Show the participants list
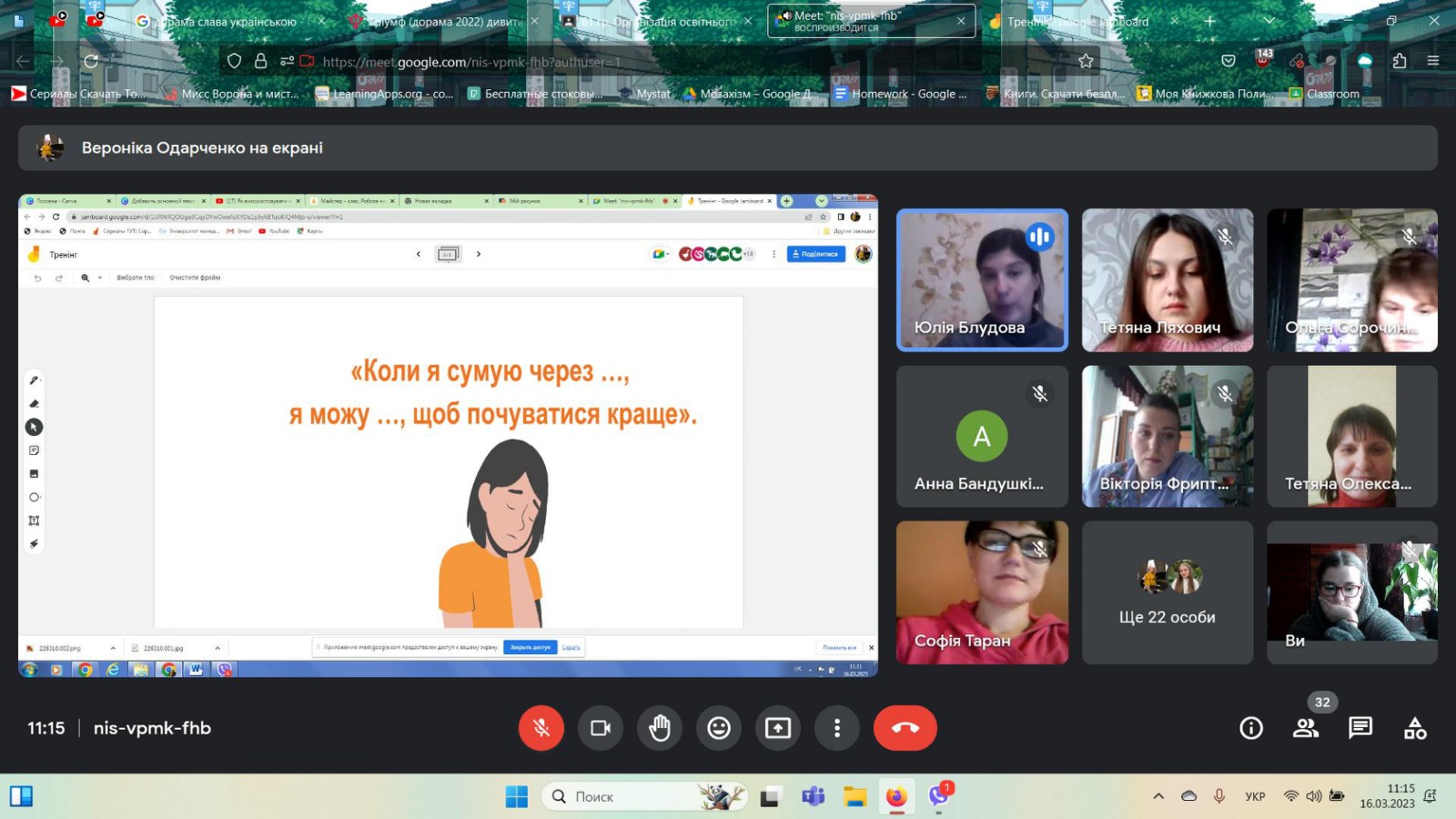This screenshot has width=1456, height=819. tap(1306, 728)
